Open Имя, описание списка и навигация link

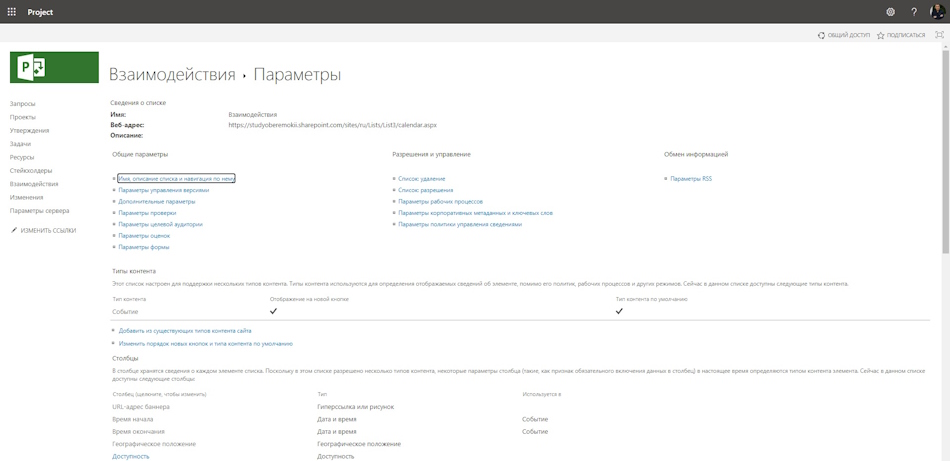[x=176, y=179]
